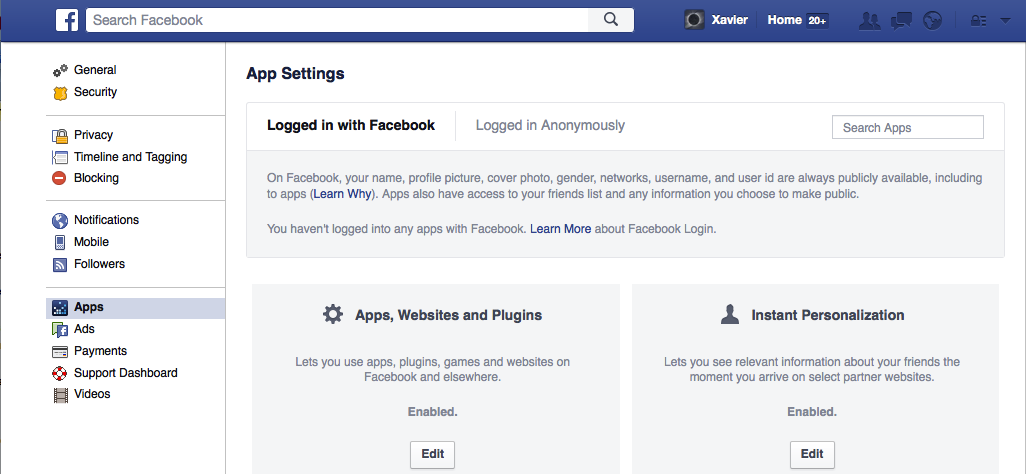Image resolution: width=1026 pixels, height=474 pixels.
Task: Open the friend requests icon
Action: coord(870,20)
